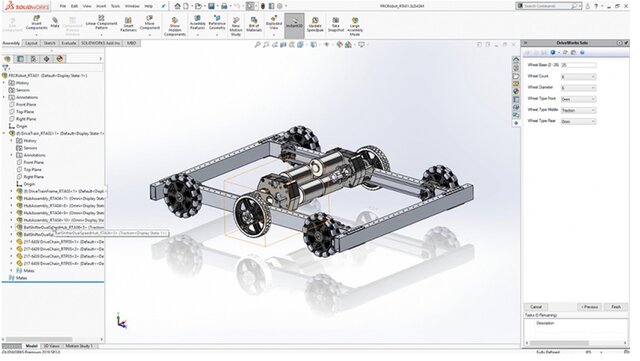Screen dimensions: 640x361
Task: Expand the top-level History node
Action: [4, 83]
